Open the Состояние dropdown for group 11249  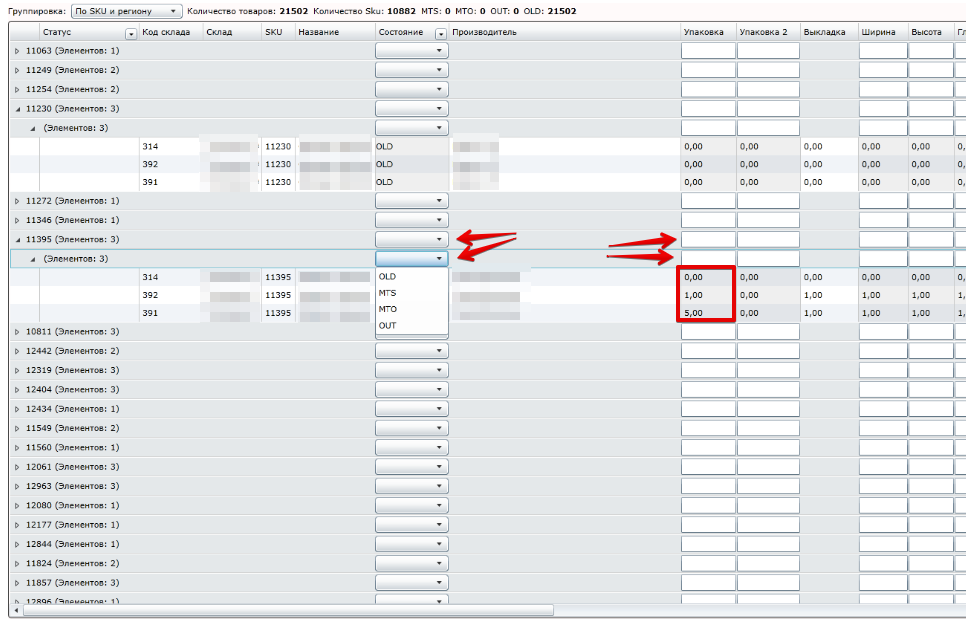[x=412, y=70]
